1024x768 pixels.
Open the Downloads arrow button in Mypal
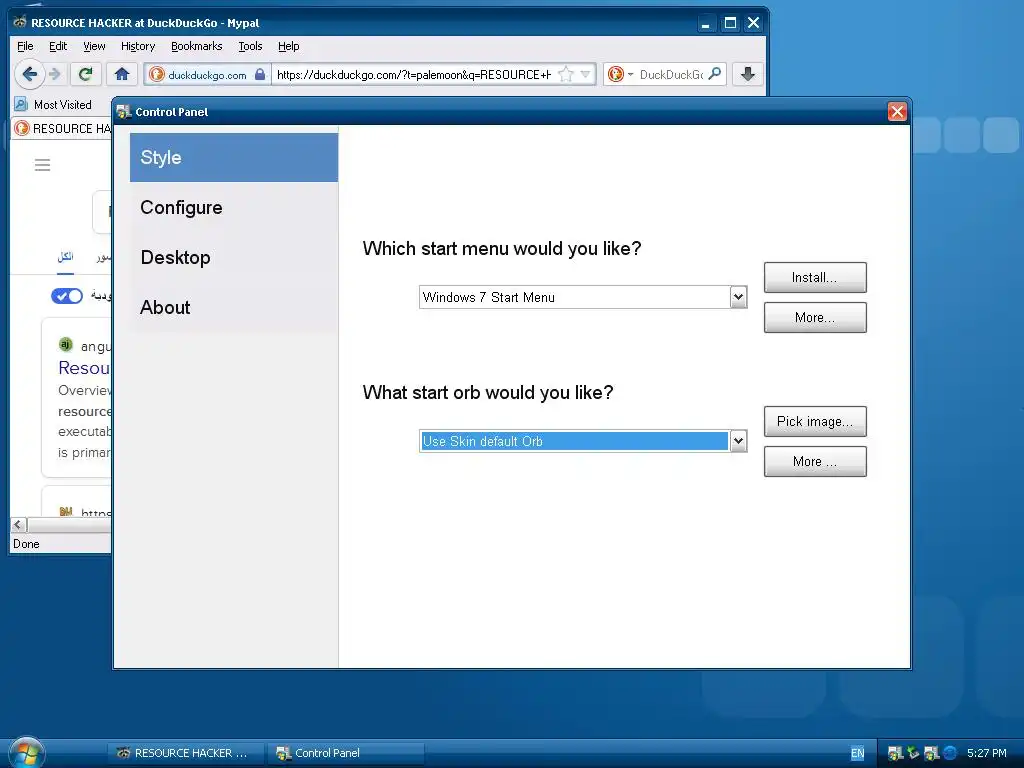coord(748,74)
